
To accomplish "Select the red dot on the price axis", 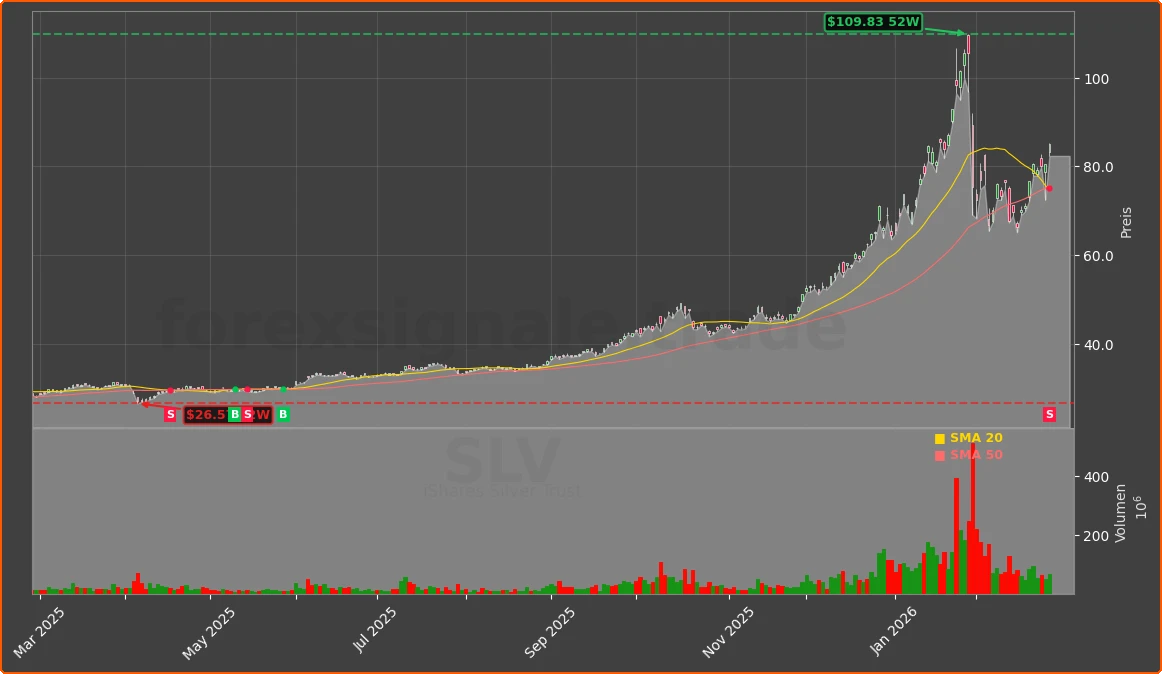I will tap(1048, 187).
